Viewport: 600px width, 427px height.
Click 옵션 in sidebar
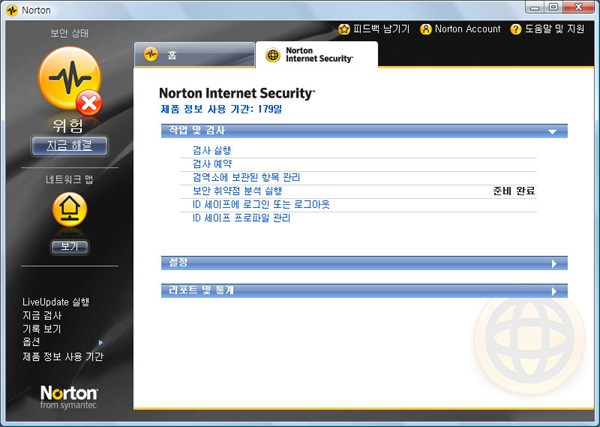(x=31, y=342)
